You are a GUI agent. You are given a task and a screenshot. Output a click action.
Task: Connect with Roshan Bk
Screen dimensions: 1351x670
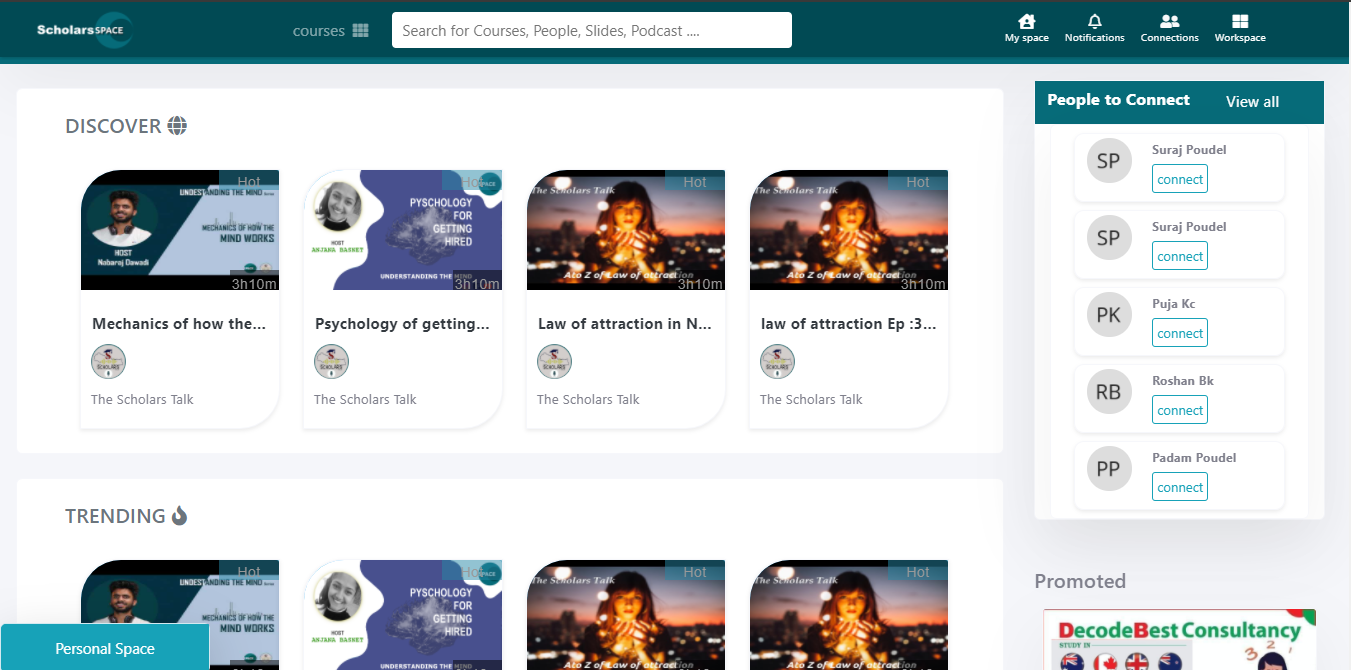click(1180, 410)
